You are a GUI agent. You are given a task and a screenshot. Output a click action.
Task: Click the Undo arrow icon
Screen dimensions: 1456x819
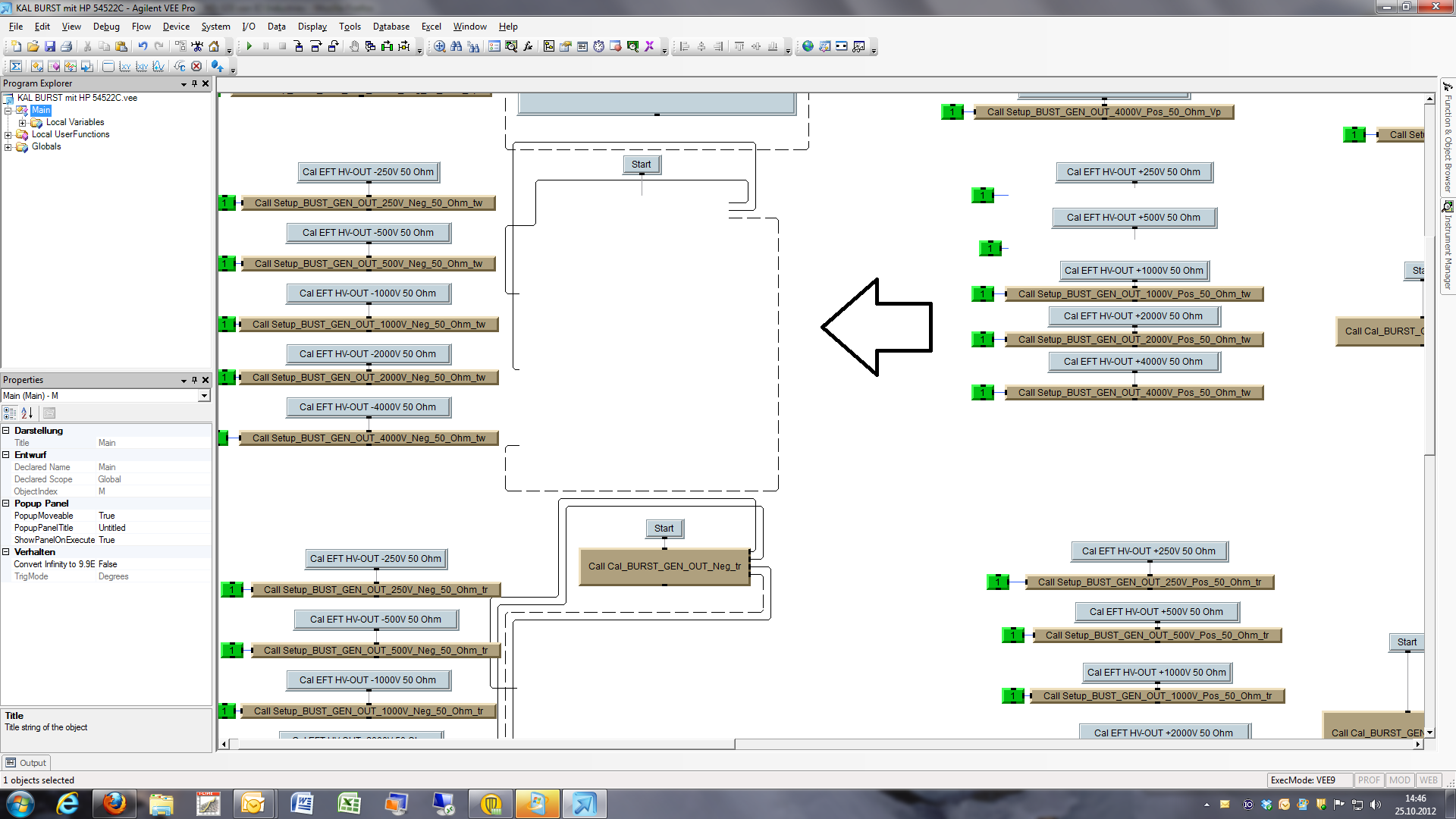143,47
